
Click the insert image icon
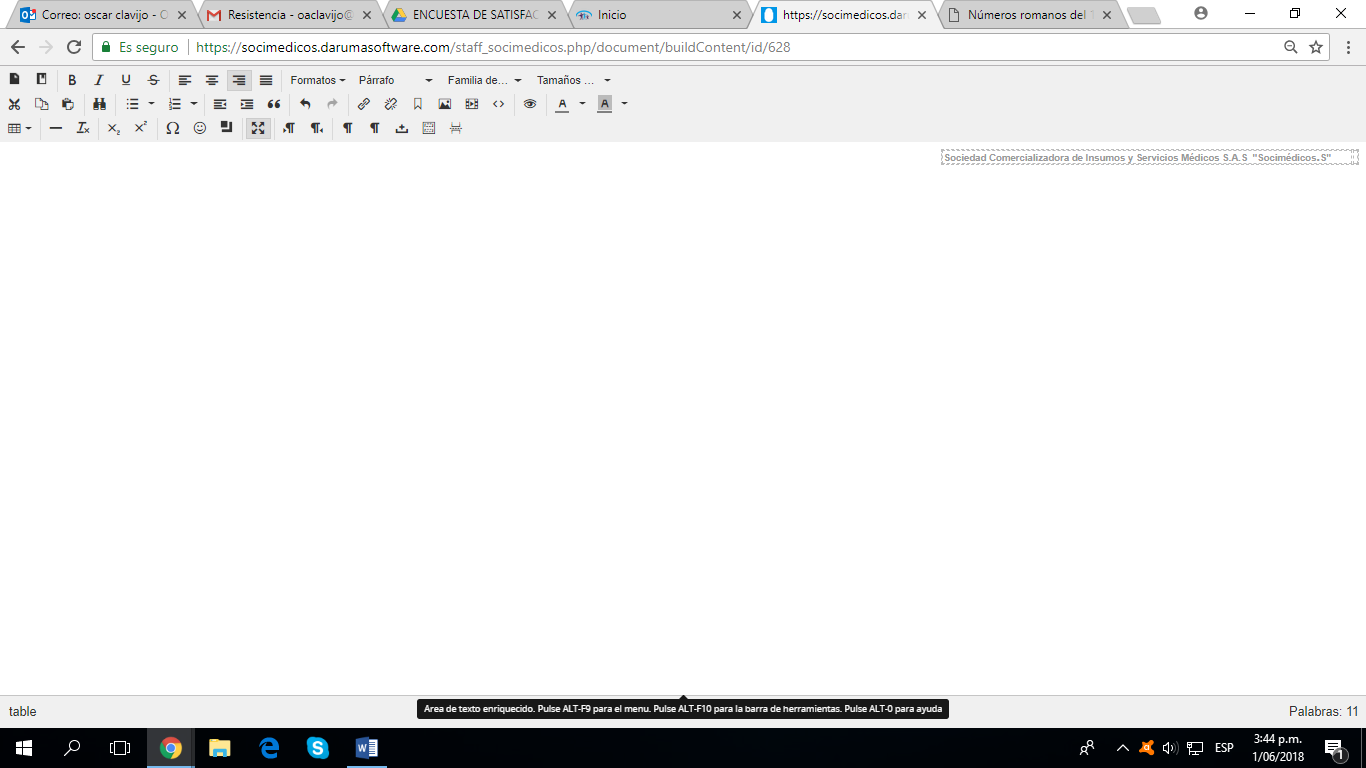(445, 104)
